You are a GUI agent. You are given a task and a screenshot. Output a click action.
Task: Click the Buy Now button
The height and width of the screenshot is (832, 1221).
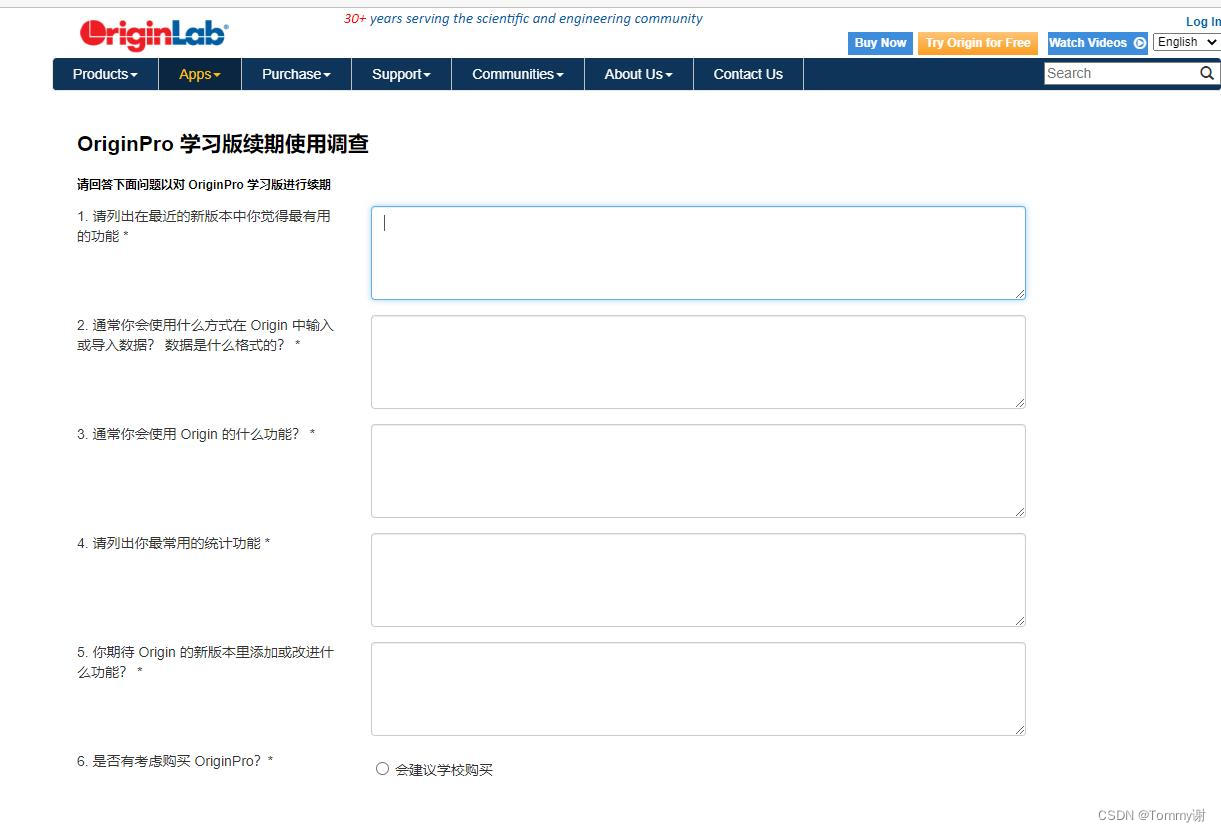click(880, 43)
